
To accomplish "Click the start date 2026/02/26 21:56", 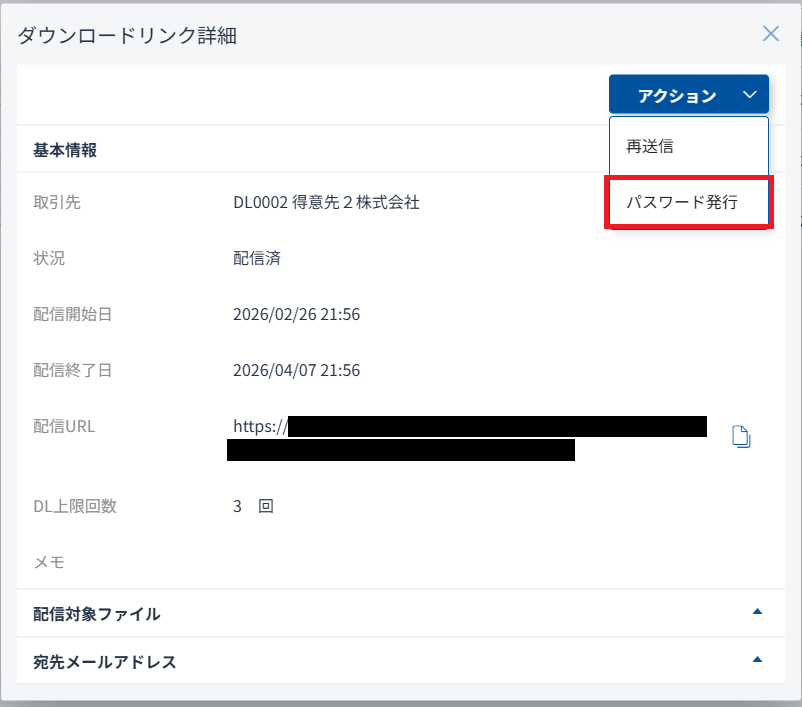I will [x=296, y=314].
